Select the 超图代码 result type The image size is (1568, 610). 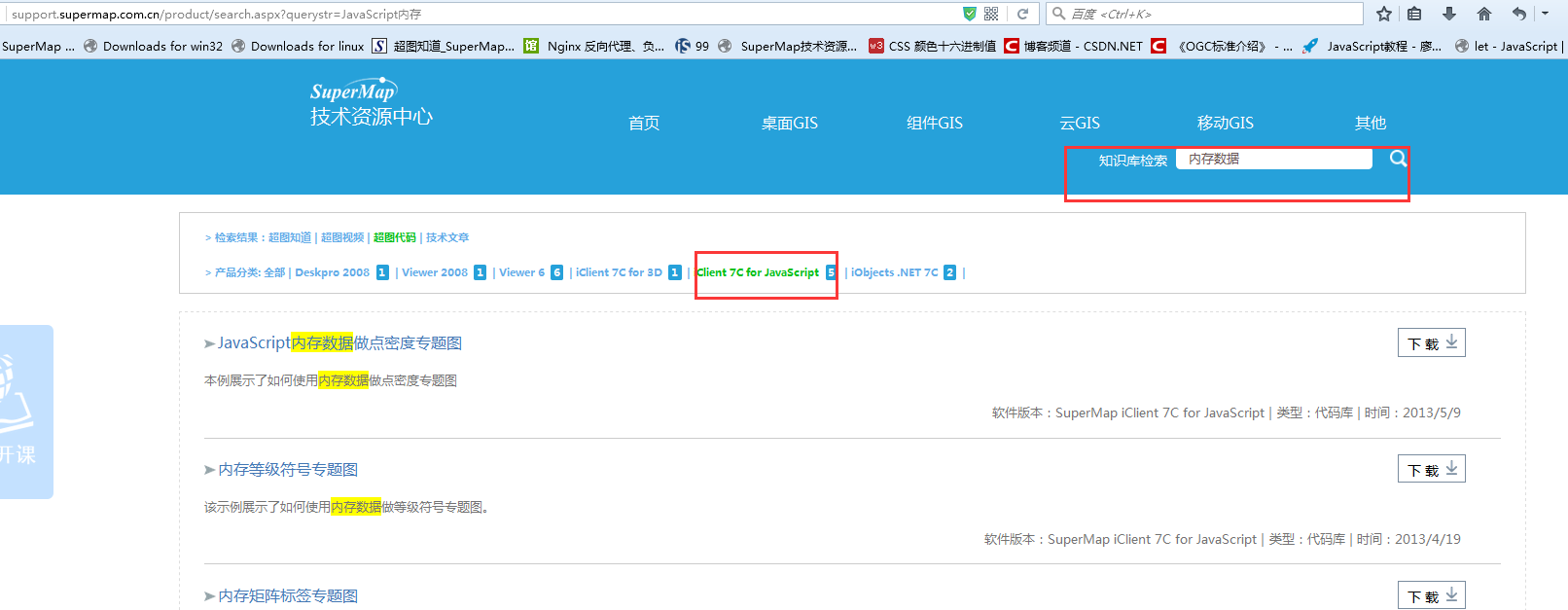(395, 237)
